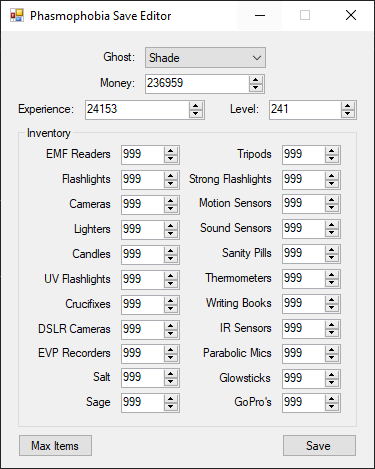Click the Level value field
375x469 pixels.
(x=305, y=109)
